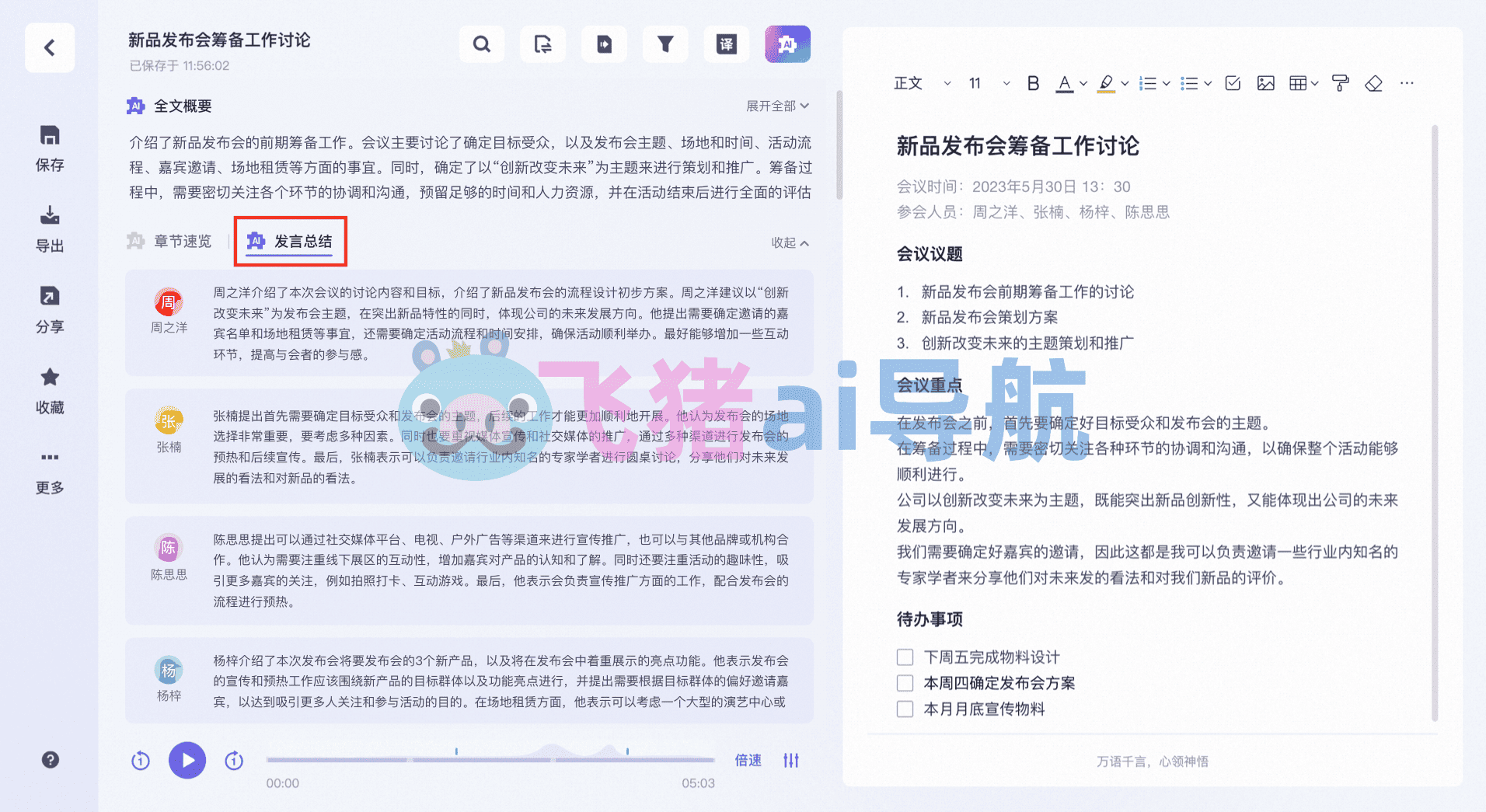This screenshot has width=1486, height=812.
Task: Select the format painter tool
Action: tap(1341, 83)
